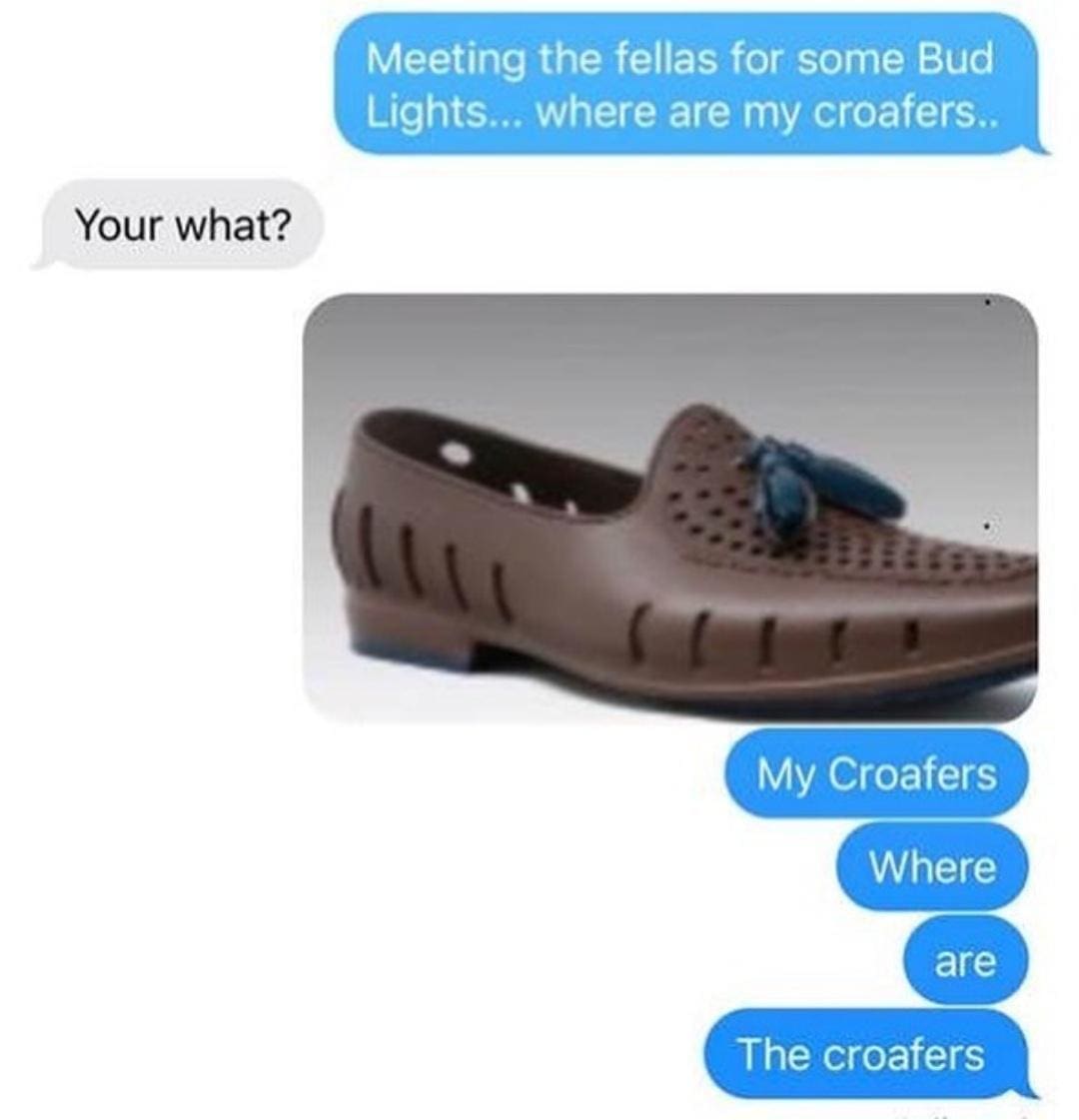Click the white oval hole inside the shoe

click(455, 454)
